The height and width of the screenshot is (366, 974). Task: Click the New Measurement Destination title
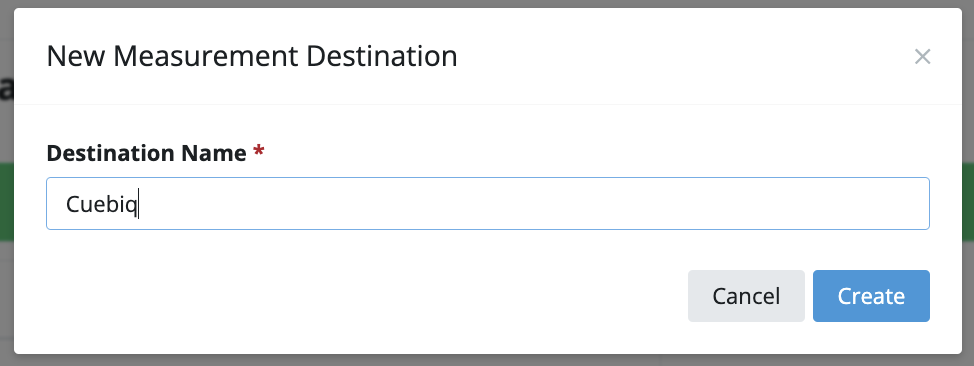click(x=252, y=57)
